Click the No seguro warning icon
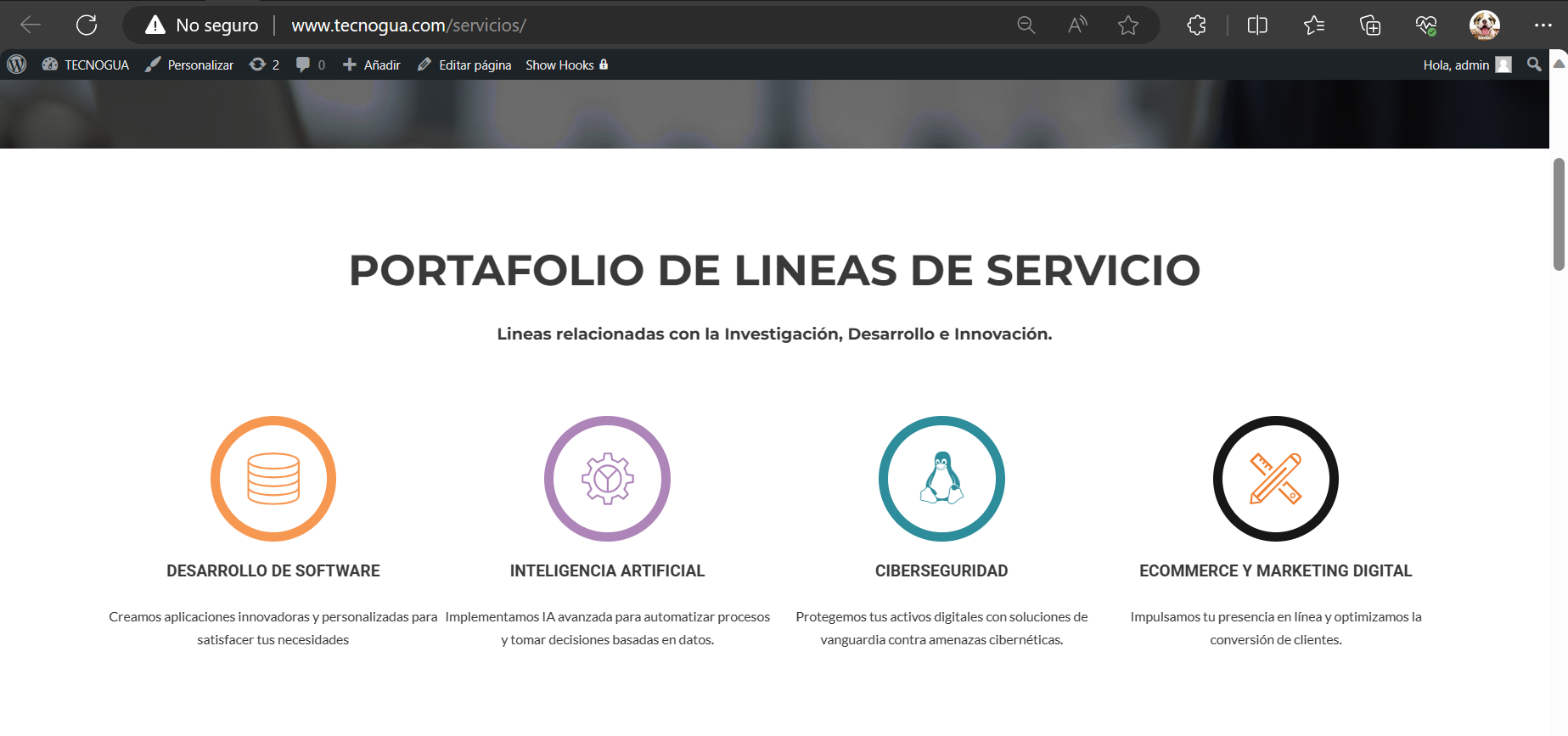 155,25
